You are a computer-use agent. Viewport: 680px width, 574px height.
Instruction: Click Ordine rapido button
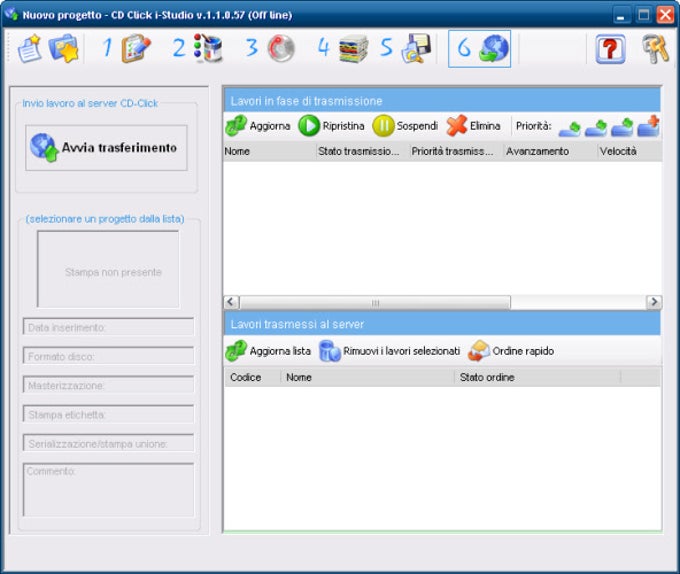[511, 351]
